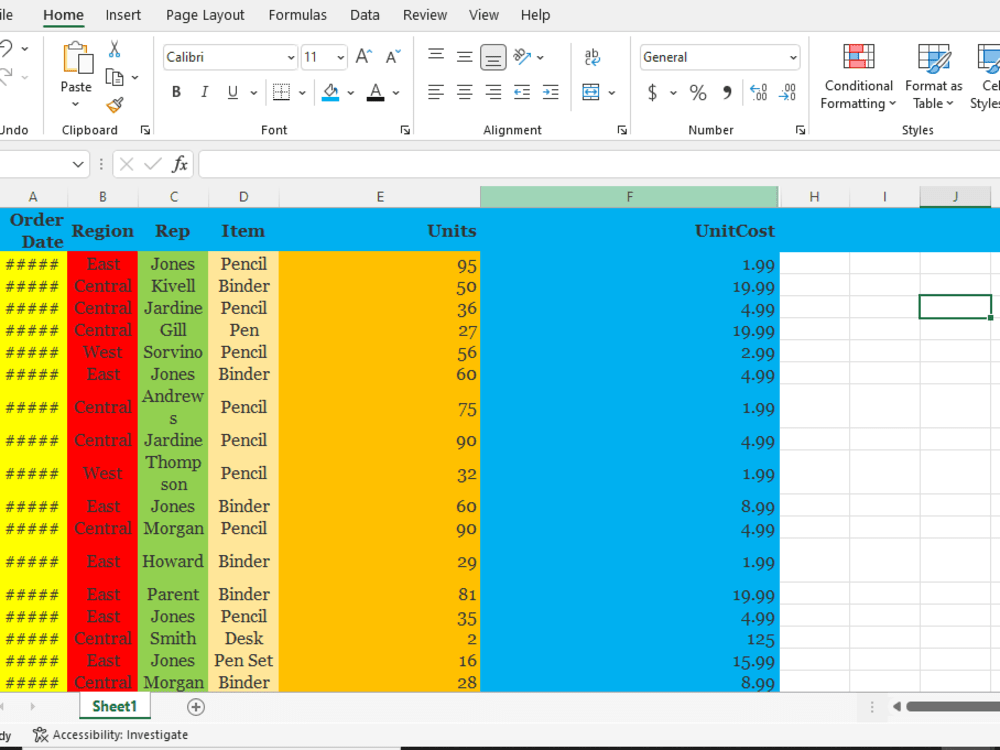Open Conditional Formatting from the ribbon
The width and height of the screenshot is (1000, 750).
point(857,76)
